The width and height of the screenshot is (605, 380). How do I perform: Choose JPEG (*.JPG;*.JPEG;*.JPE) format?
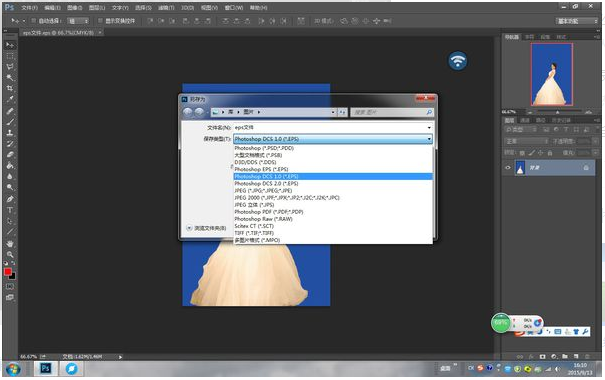(333, 191)
